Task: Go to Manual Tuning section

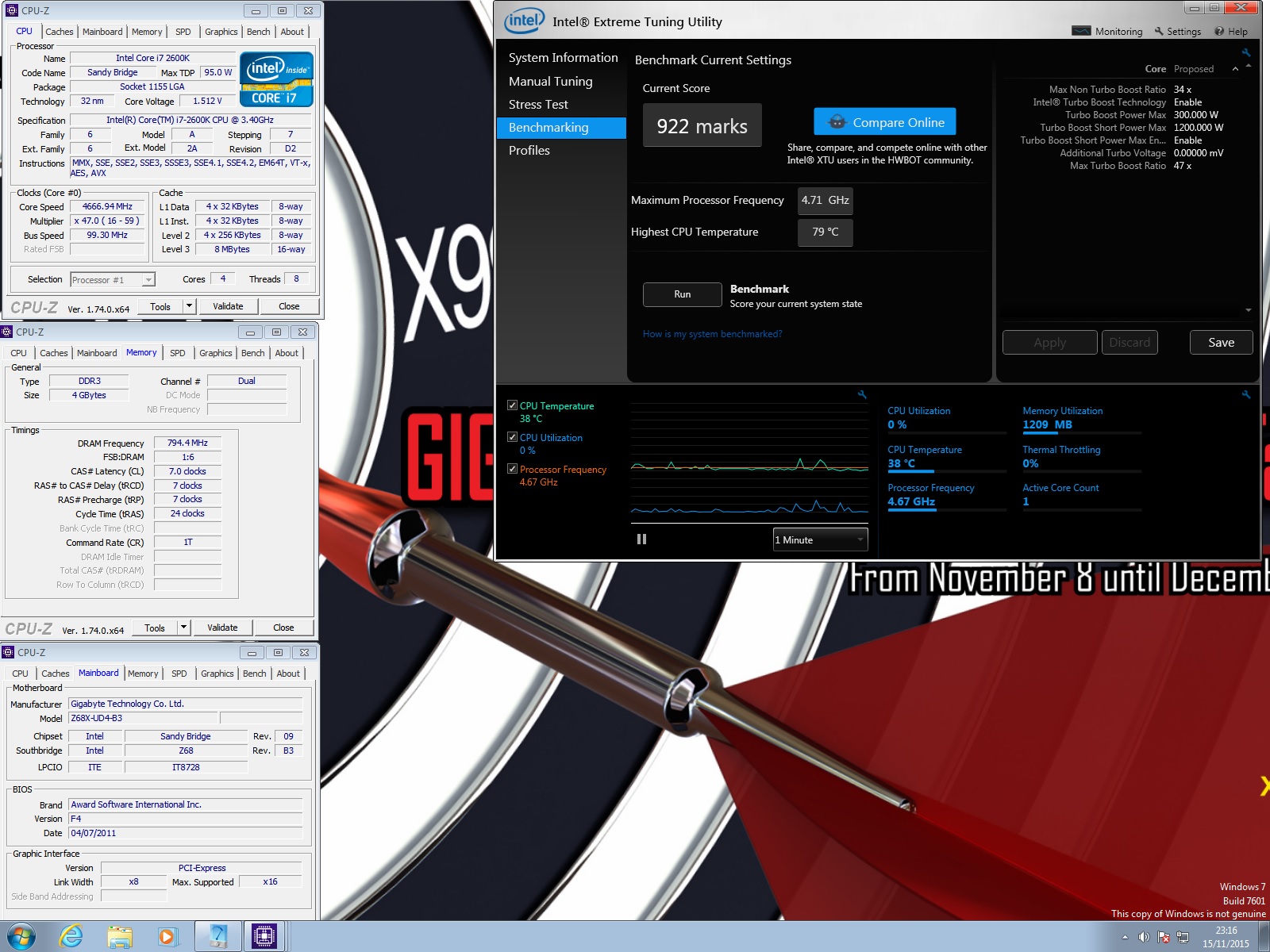Action: [x=550, y=81]
